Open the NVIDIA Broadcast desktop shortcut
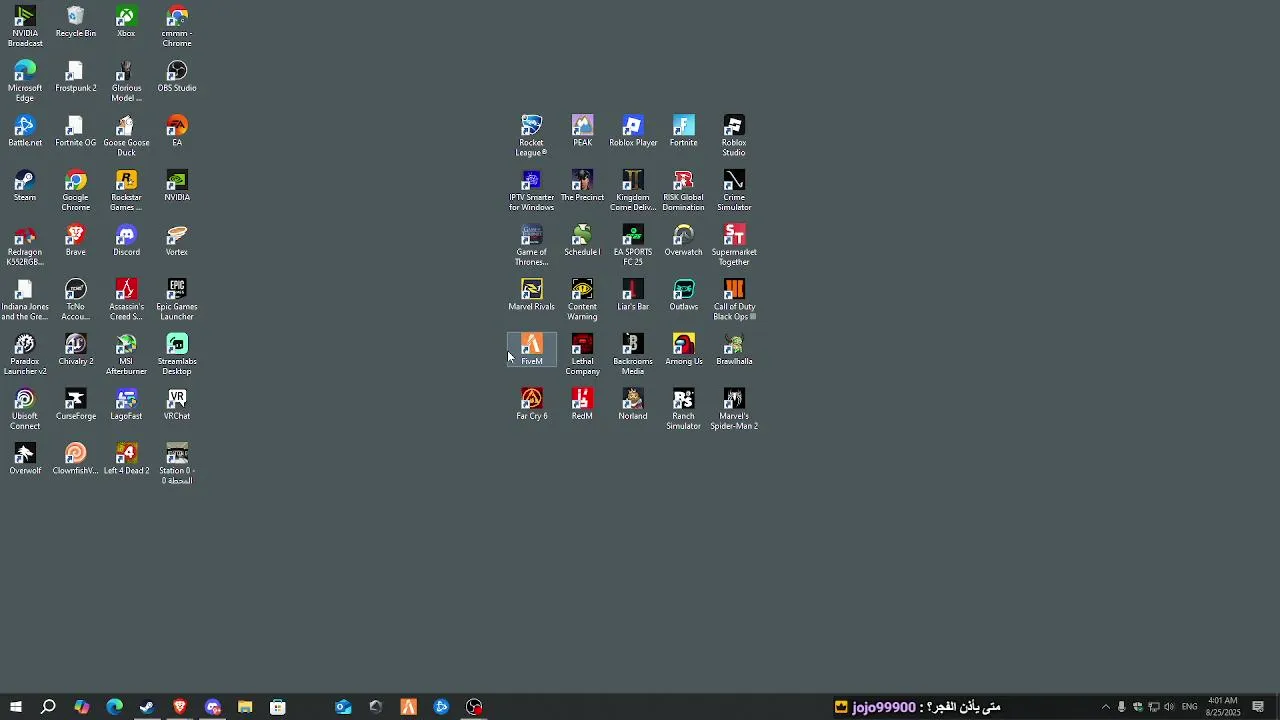 click(25, 26)
